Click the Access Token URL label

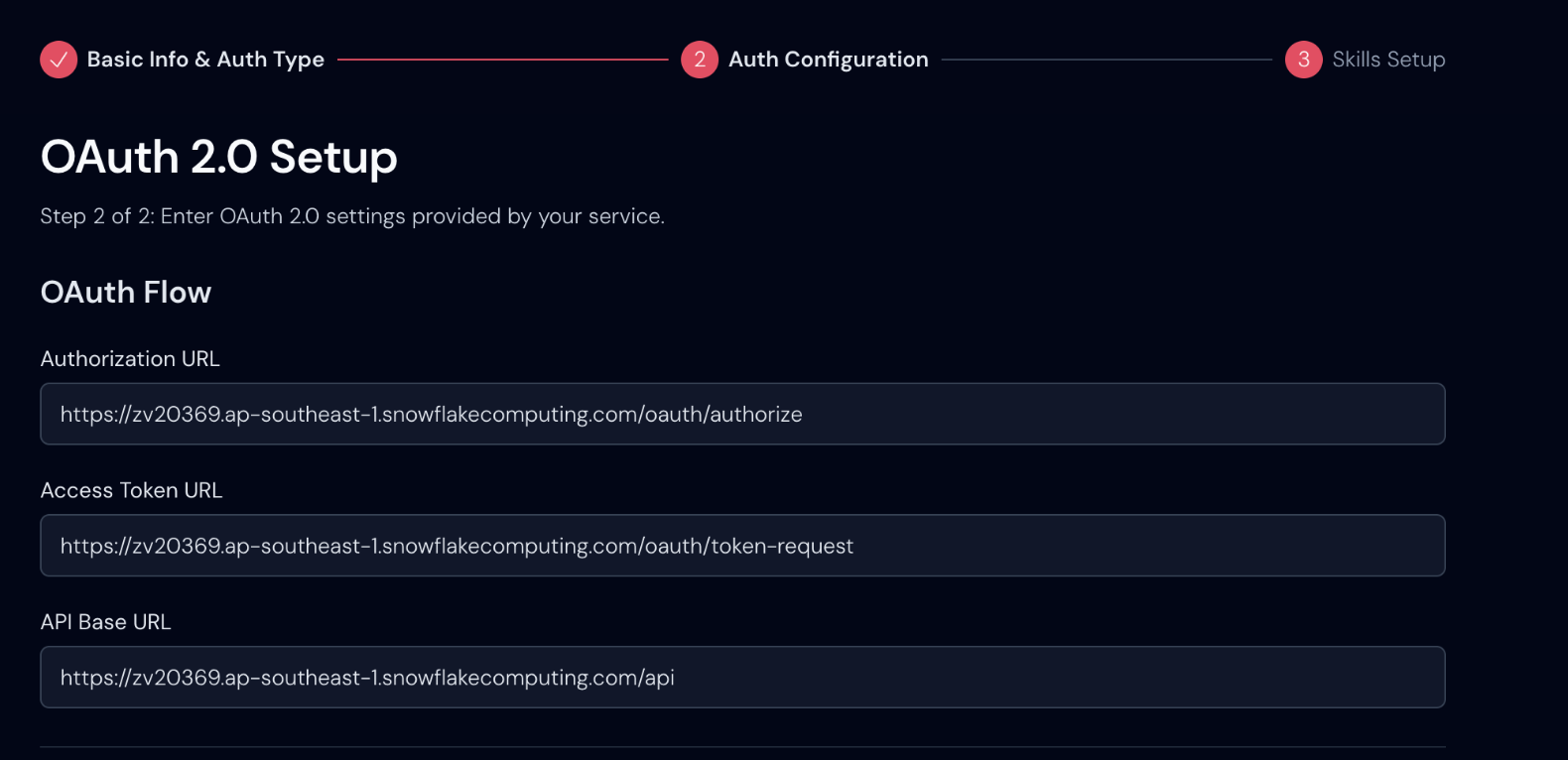(x=131, y=491)
